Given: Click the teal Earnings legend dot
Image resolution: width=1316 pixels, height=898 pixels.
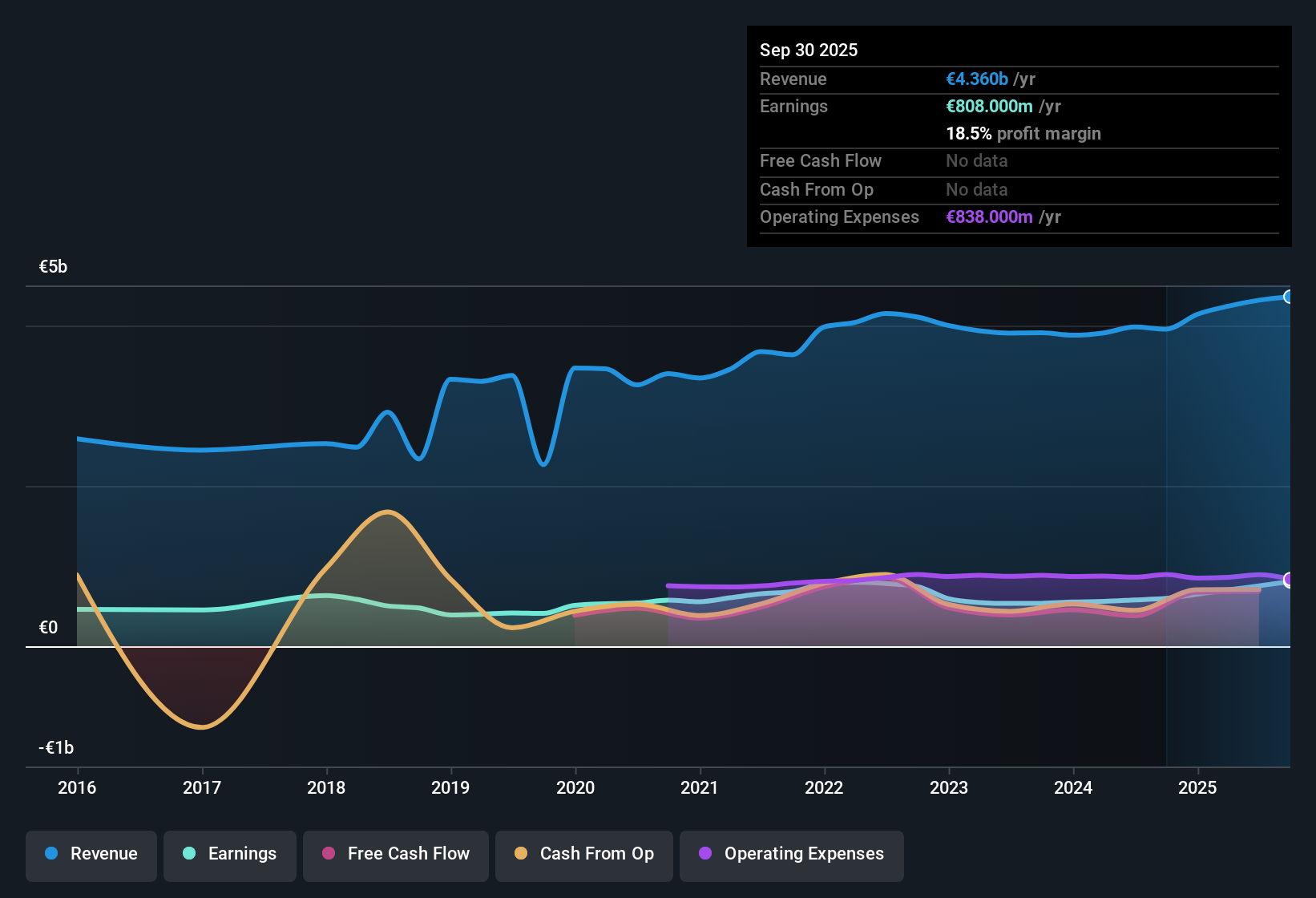Looking at the screenshot, I should [189, 854].
